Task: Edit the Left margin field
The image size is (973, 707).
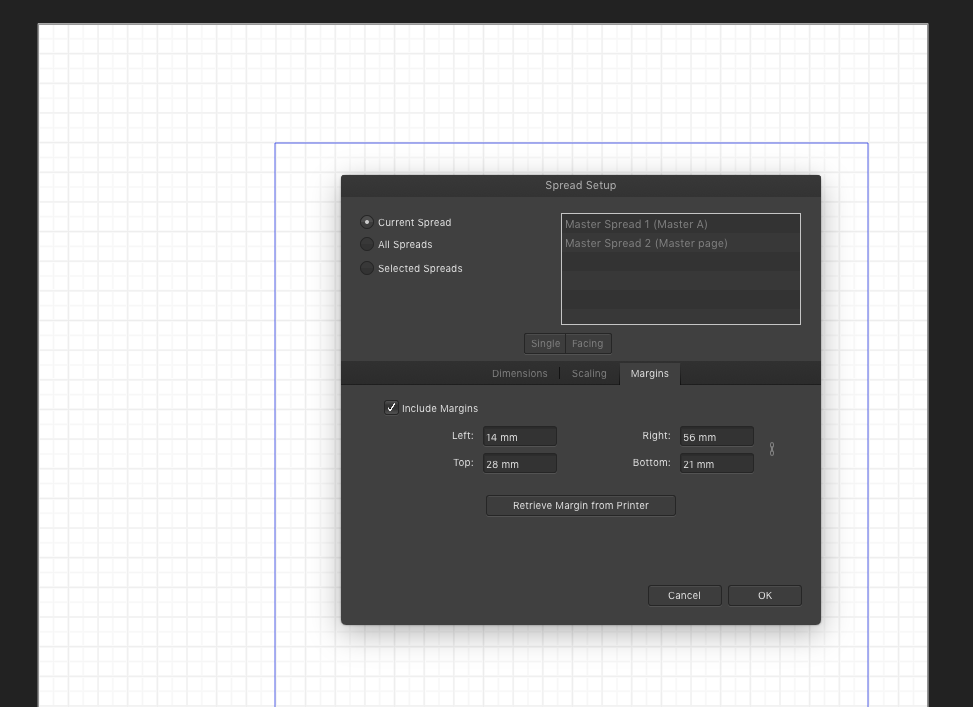Action: 520,436
